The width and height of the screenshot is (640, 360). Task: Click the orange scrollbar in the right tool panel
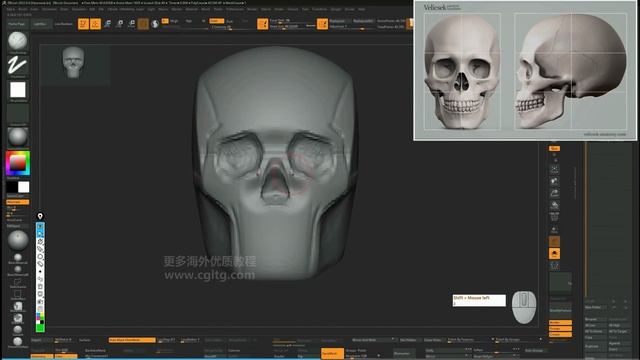pos(587,220)
